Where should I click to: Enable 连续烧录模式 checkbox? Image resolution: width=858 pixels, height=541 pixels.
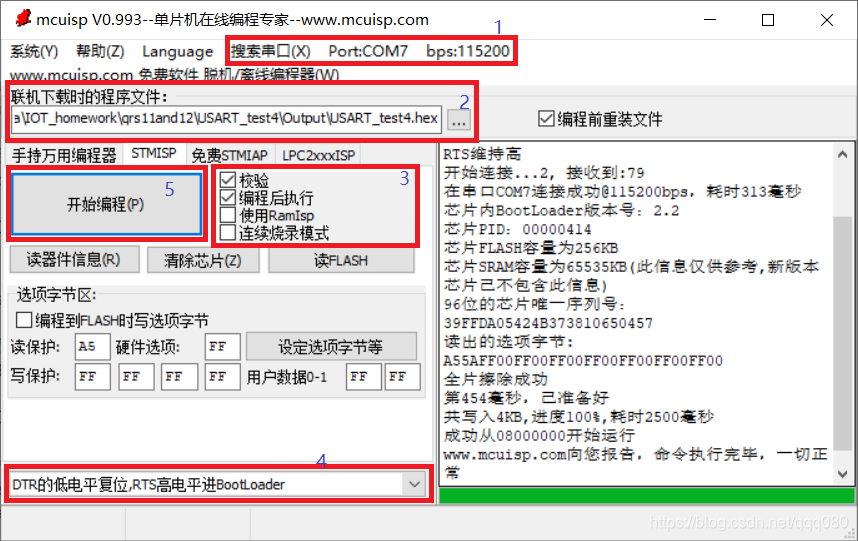274,232
